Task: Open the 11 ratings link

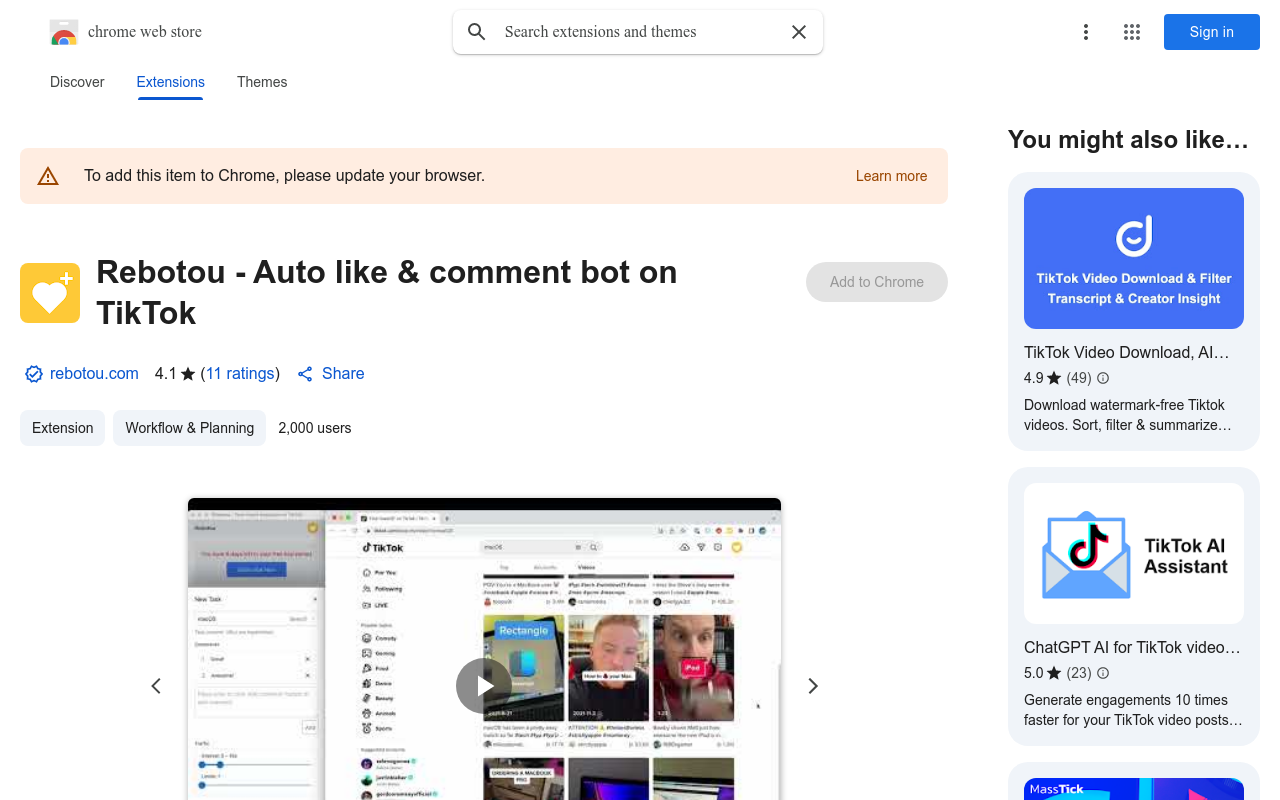Action: coord(240,374)
